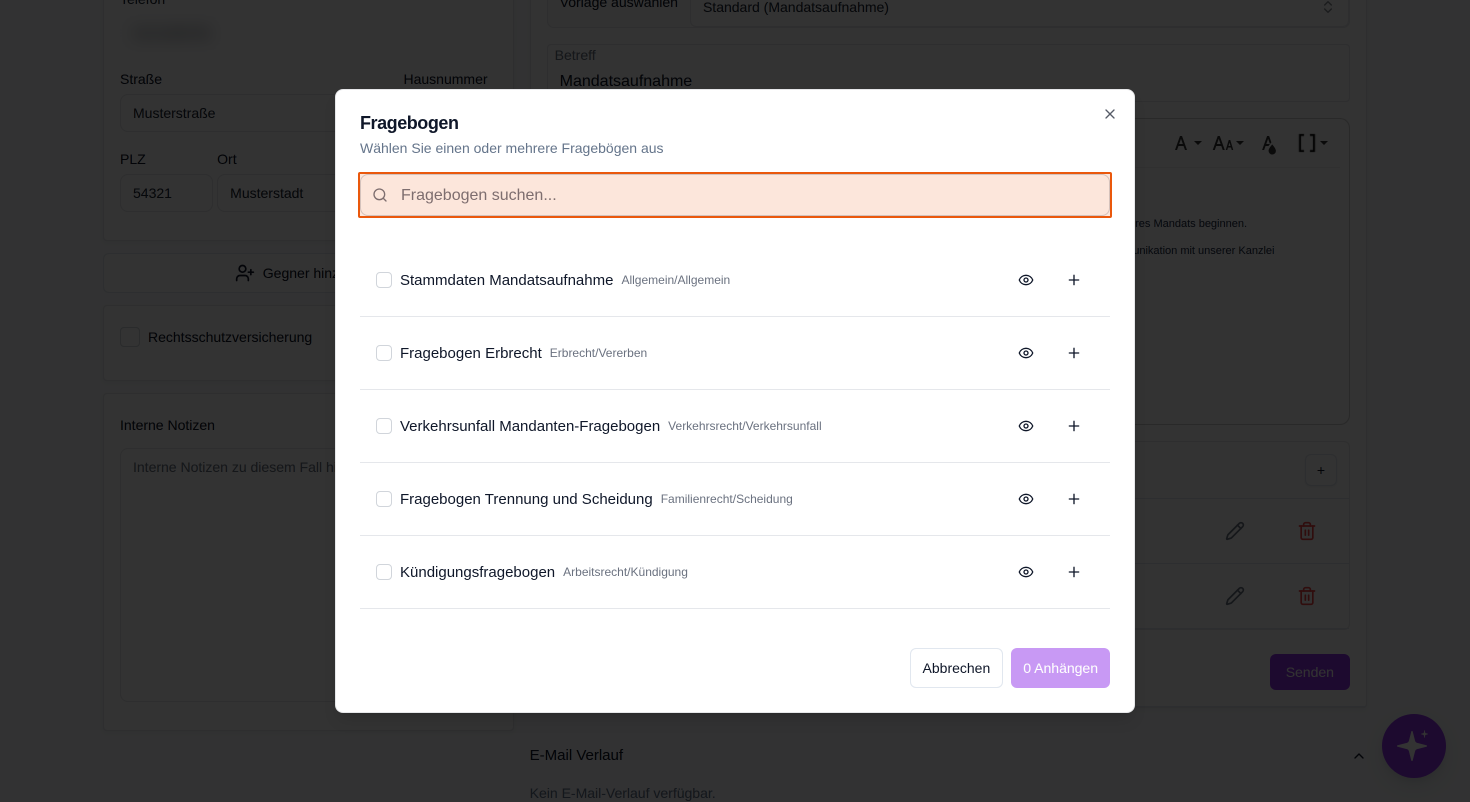The image size is (1470, 802).
Task: Focus the Fragebogen suchen search field
Action: pos(735,195)
